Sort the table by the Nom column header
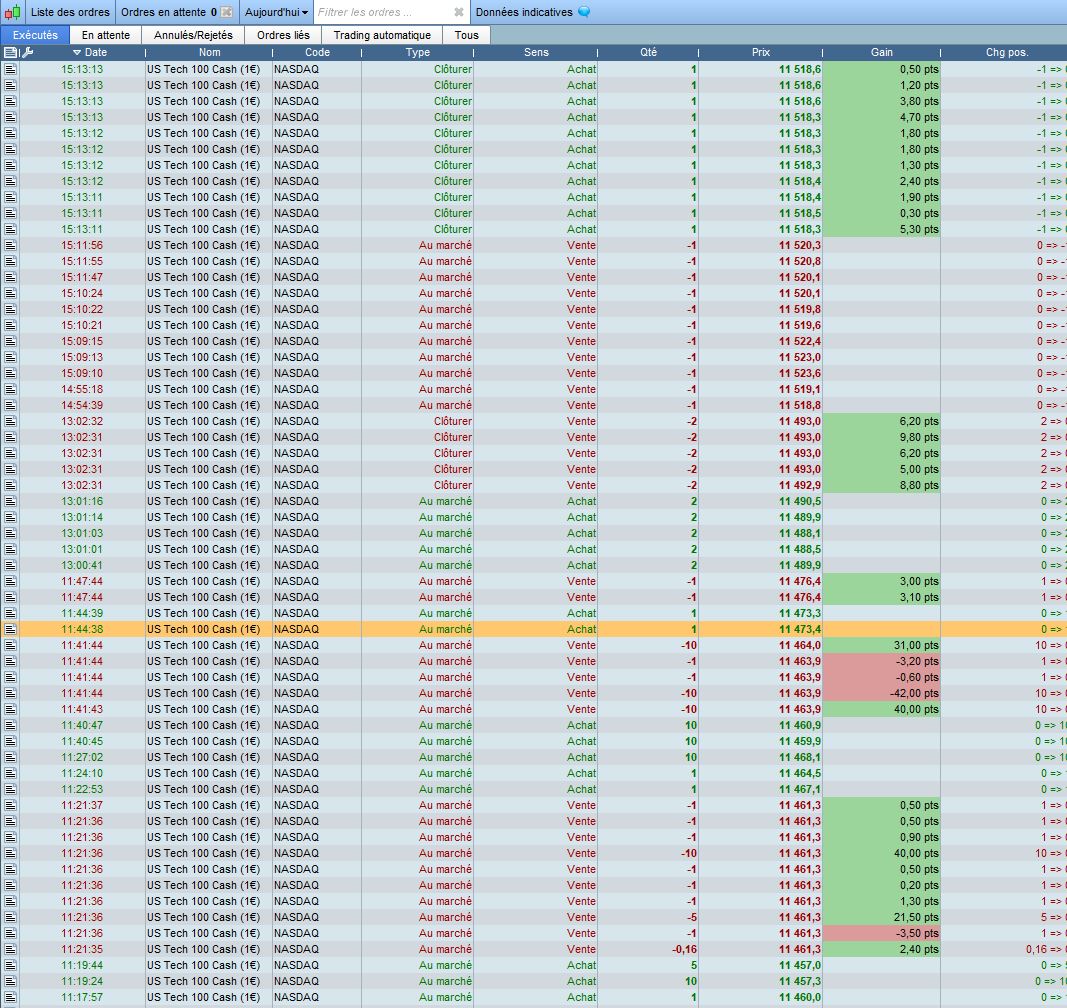Viewport: 1067px width, 1008px height. pos(210,52)
